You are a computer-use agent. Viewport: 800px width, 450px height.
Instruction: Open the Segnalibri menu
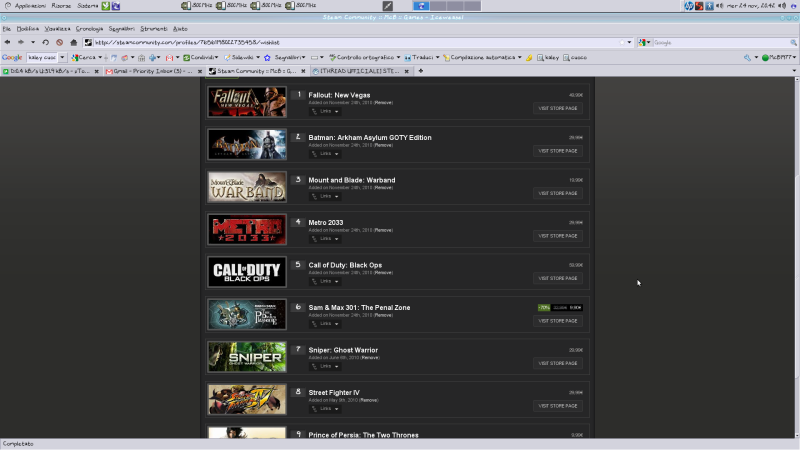121,29
